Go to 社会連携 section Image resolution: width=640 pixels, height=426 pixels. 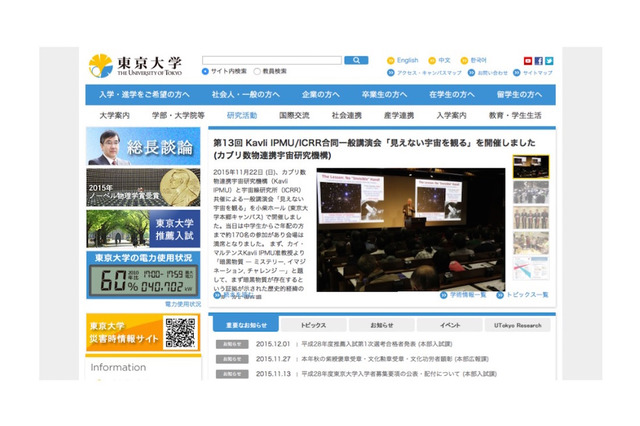coord(347,115)
